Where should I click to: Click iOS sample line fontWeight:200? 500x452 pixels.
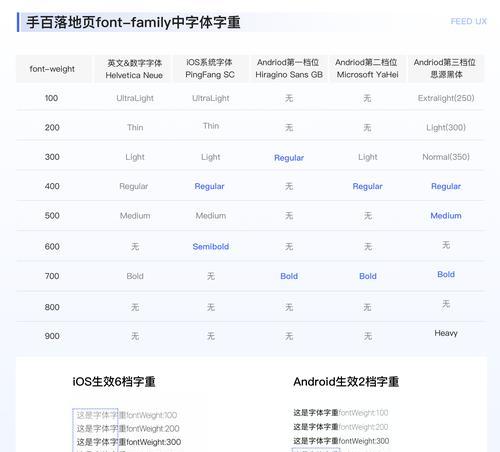pyautogui.click(x=128, y=429)
